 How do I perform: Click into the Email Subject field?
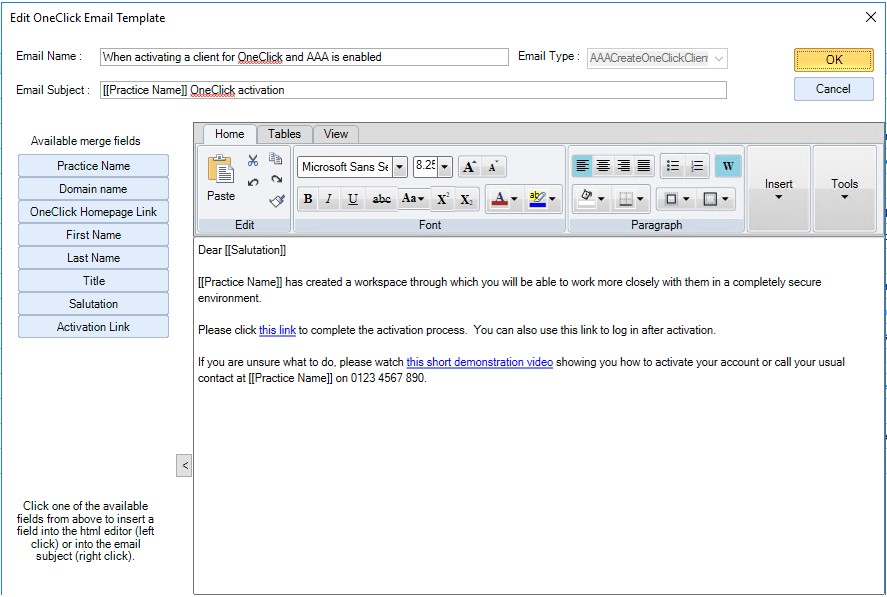[413, 90]
